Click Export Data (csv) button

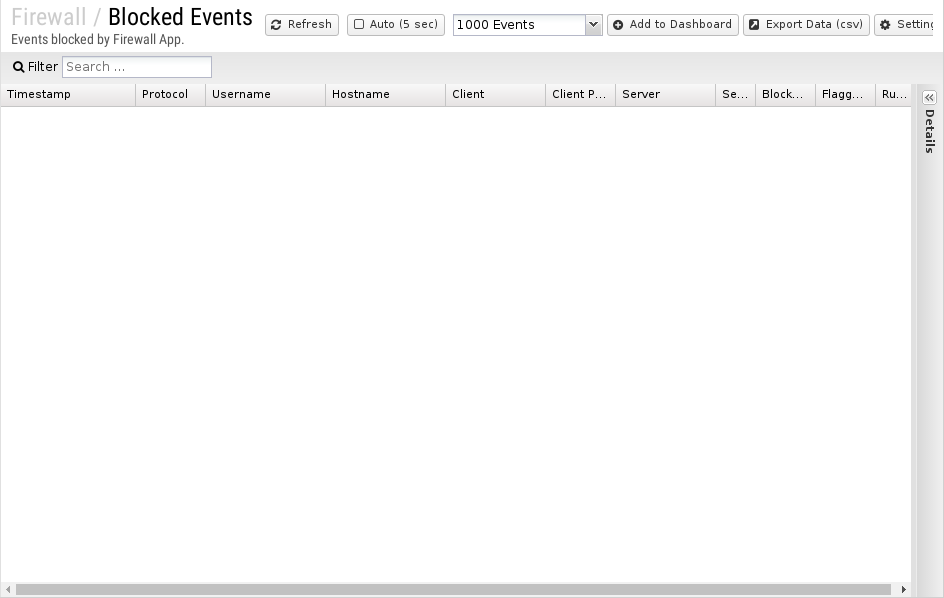pos(806,25)
